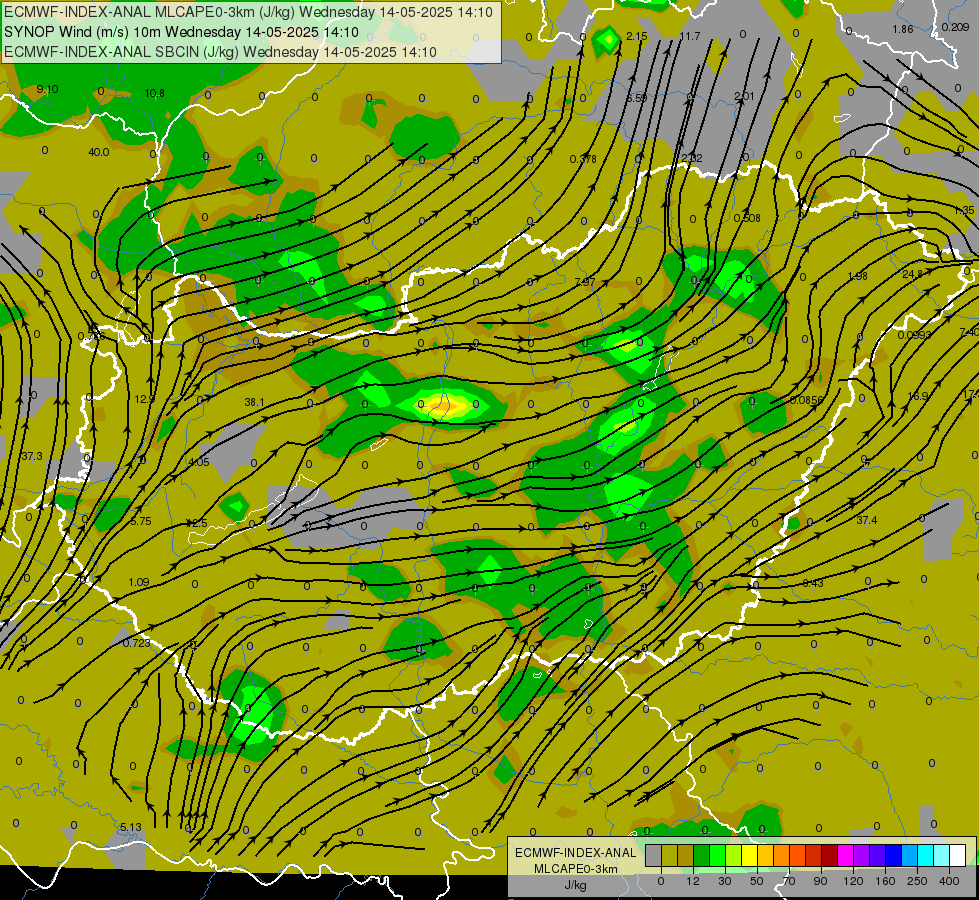Click the map value 1.98
979x900 pixels.
(x=857, y=276)
